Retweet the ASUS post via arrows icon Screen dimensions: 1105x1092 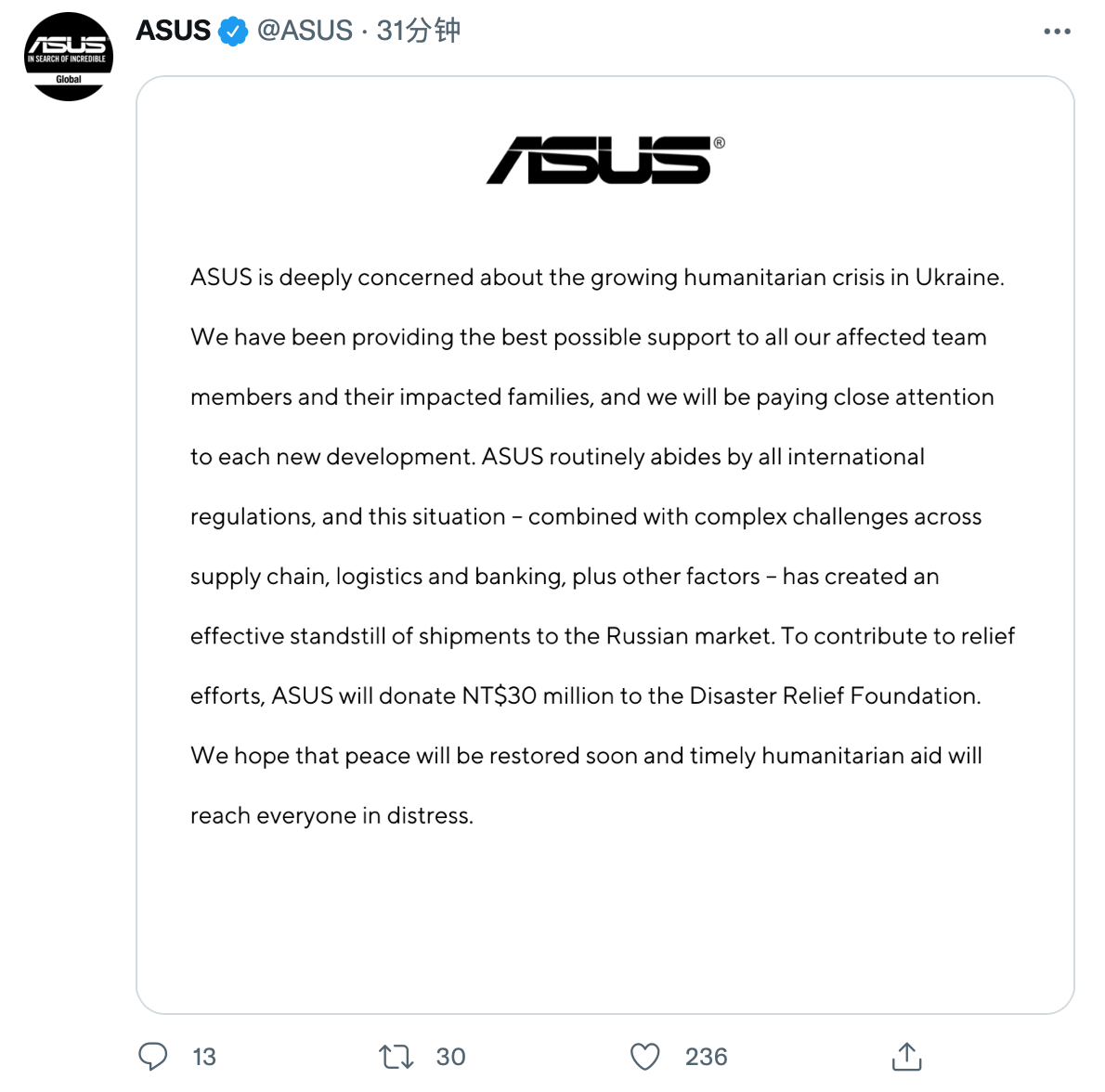click(396, 1057)
